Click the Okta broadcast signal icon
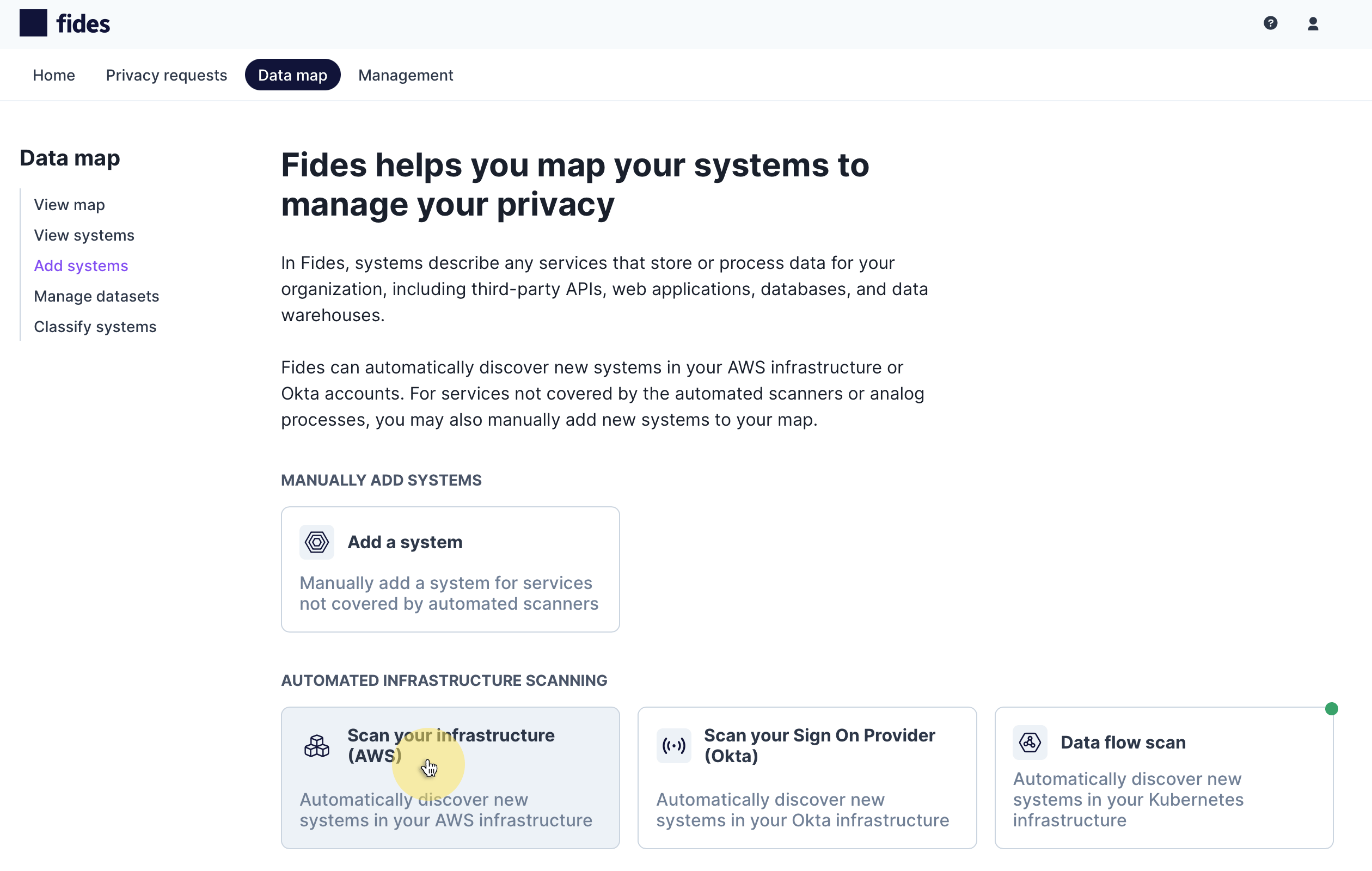 673,746
